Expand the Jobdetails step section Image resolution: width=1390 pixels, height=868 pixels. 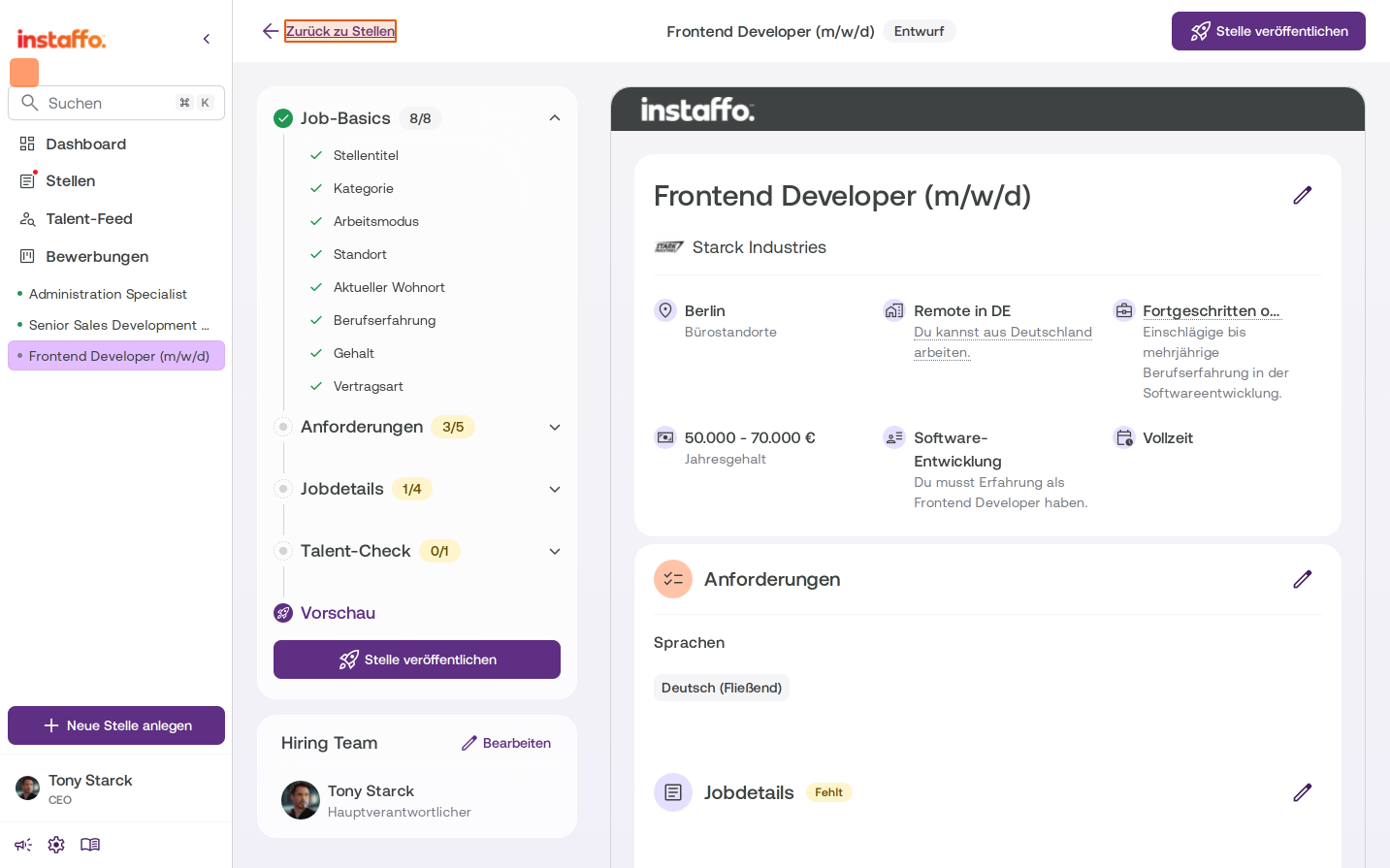[555, 489]
